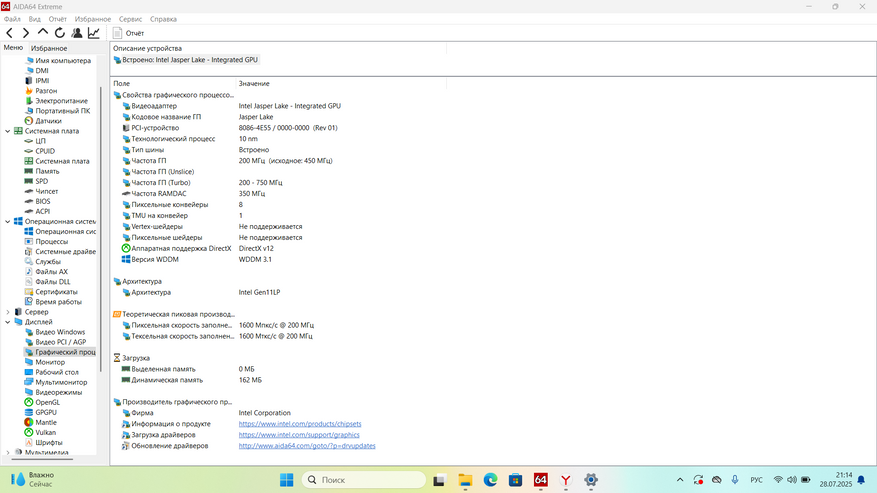Open Видеорежимы in the tree
The width and height of the screenshot is (877, 493).
[x=53, y=393]
